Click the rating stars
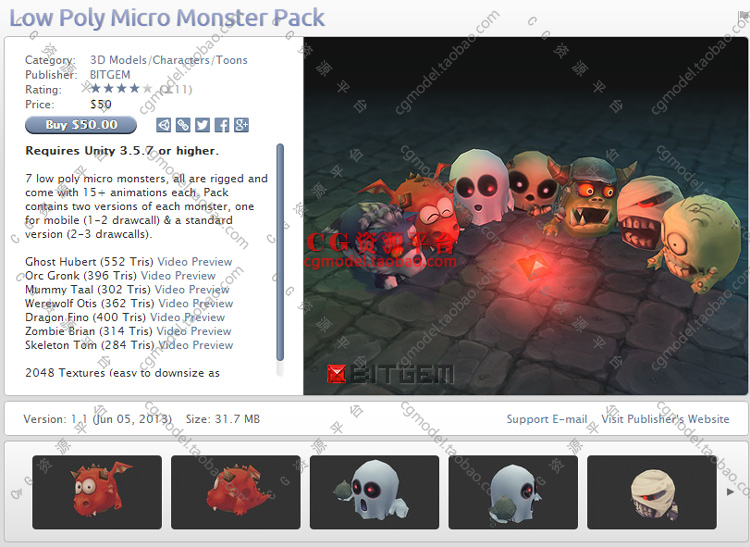The height and width of the screenshot is (547, 750). point(121,88)
